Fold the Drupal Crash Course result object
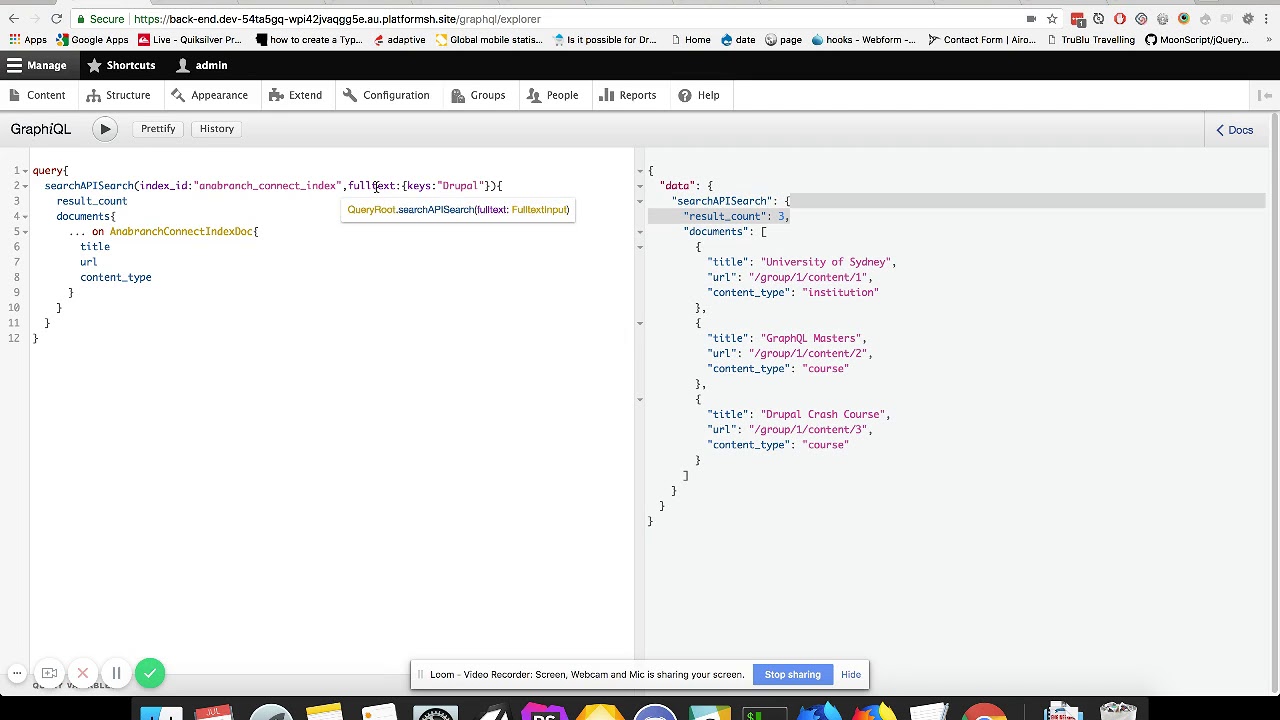Image resolution: width=1280 pixels, height=720 pixels. click(x=640, y=399)
